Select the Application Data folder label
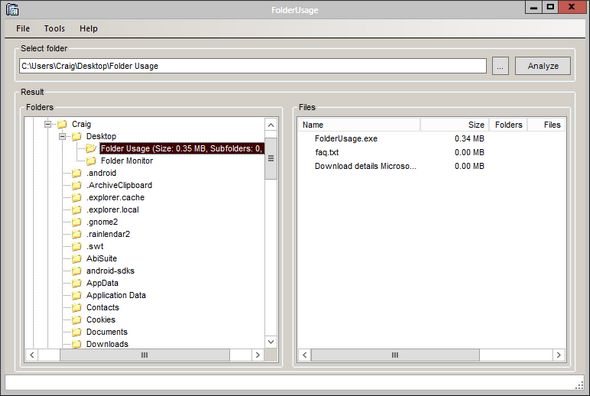Screen dimensions: 590x396 click(x=116, y=295)
